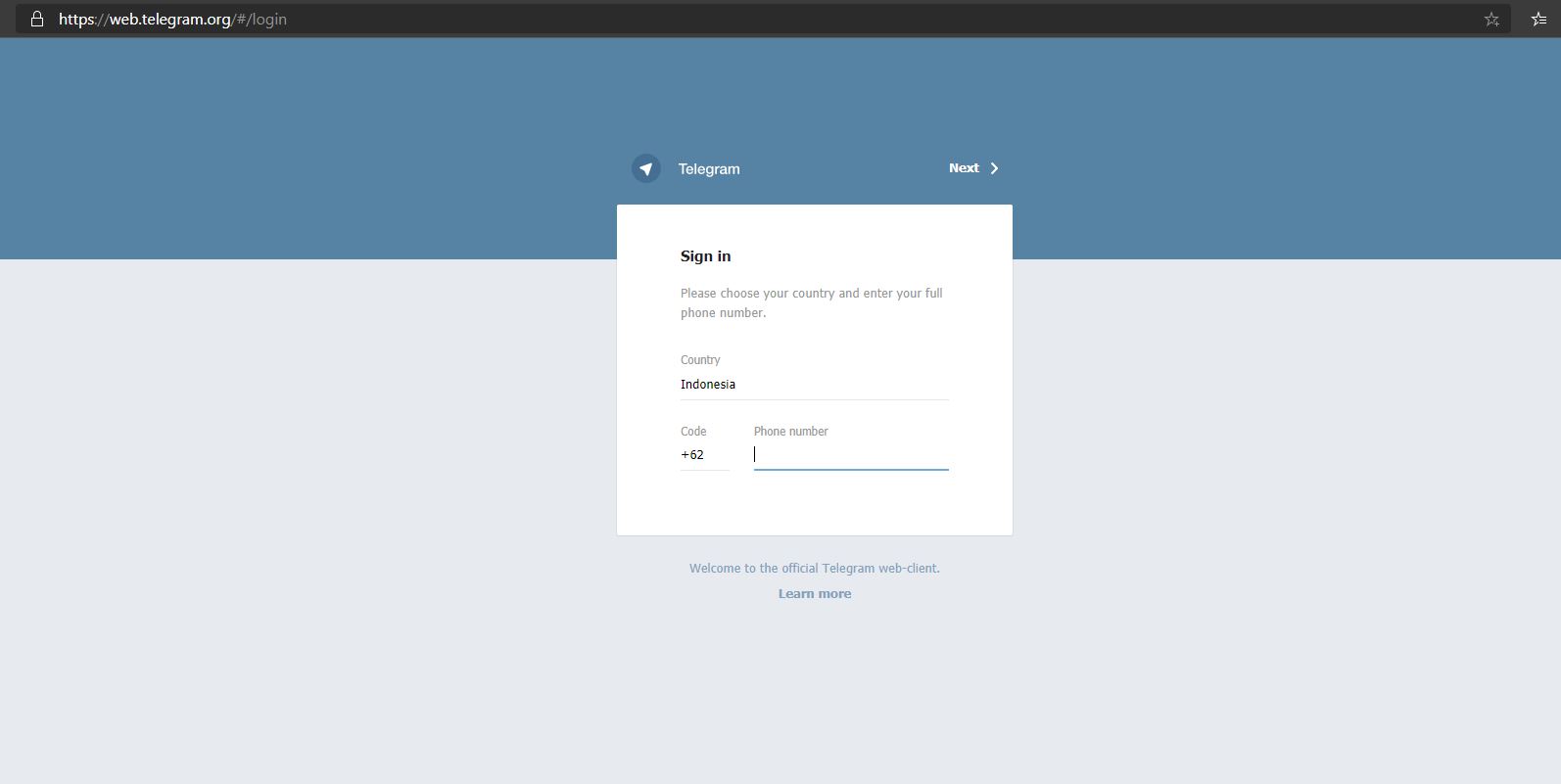Add page to favorites with star icon
Viewport: 1561px width, 784px height.
click(x=1490, y=19)
